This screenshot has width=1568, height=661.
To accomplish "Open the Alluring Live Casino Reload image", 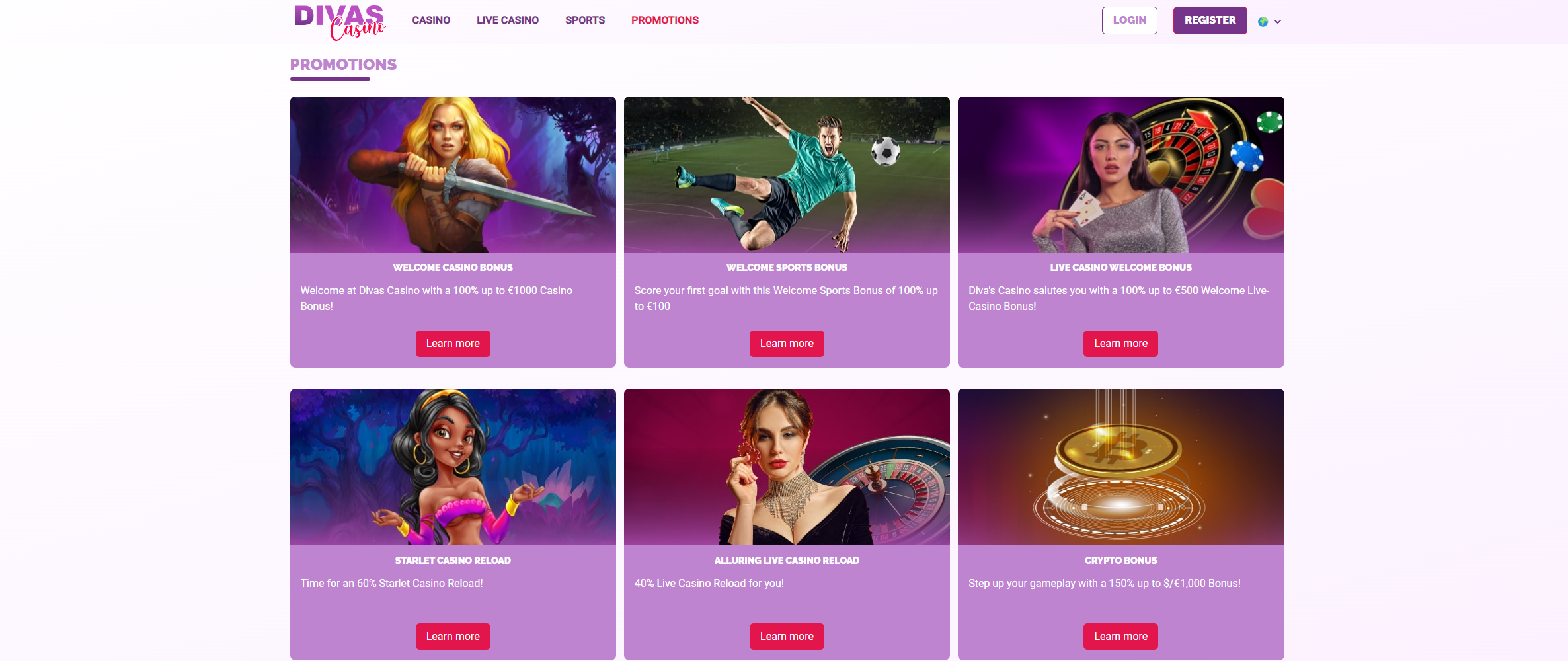I will (x=787, y=467).
